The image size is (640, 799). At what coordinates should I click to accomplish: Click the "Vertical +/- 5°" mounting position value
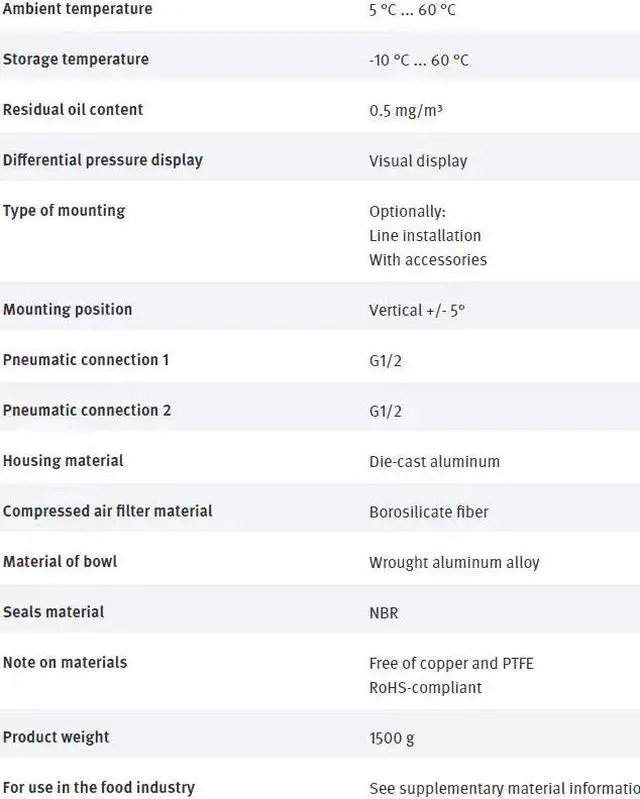point(416,310)
